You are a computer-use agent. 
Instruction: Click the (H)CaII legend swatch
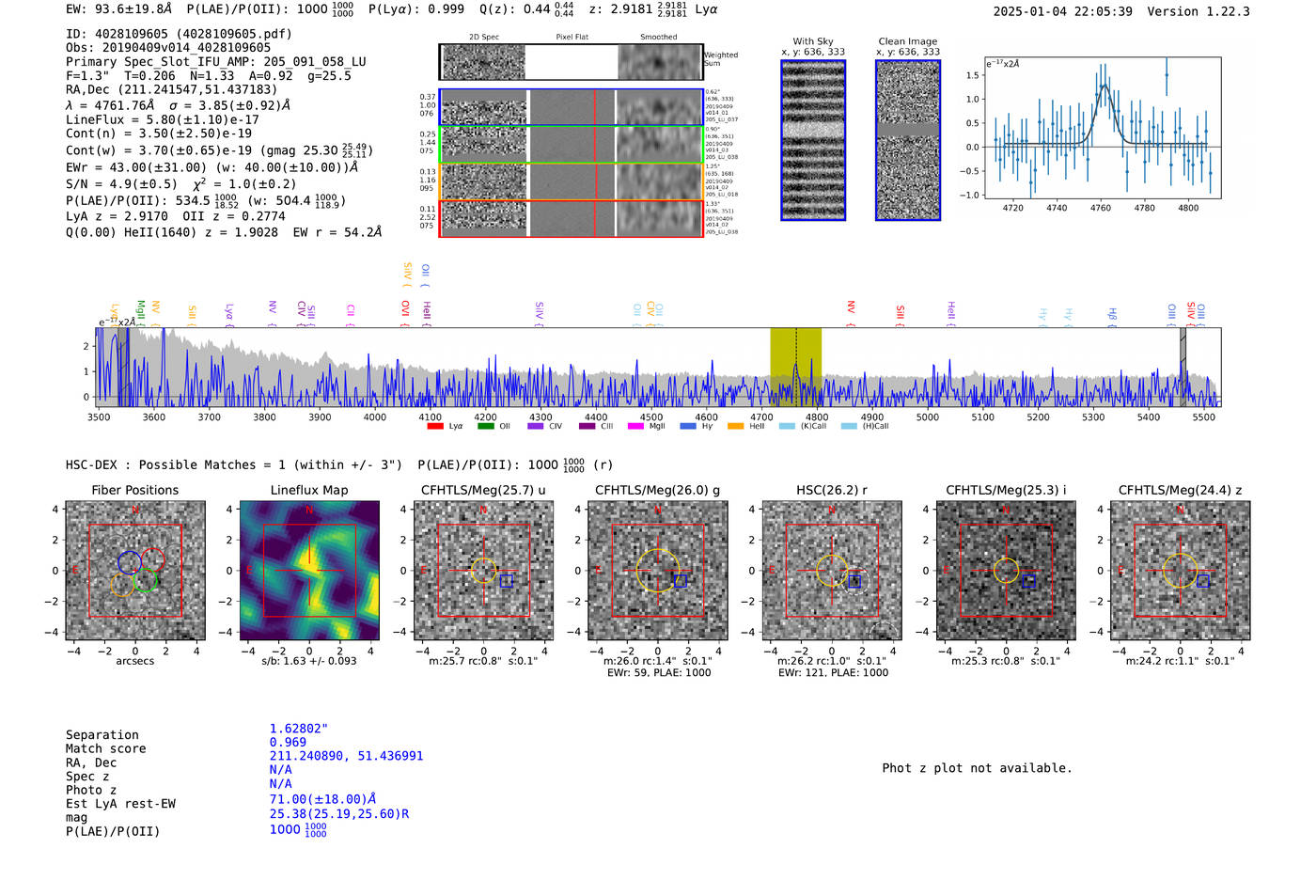pyautogui.click(x=849, y=426)
